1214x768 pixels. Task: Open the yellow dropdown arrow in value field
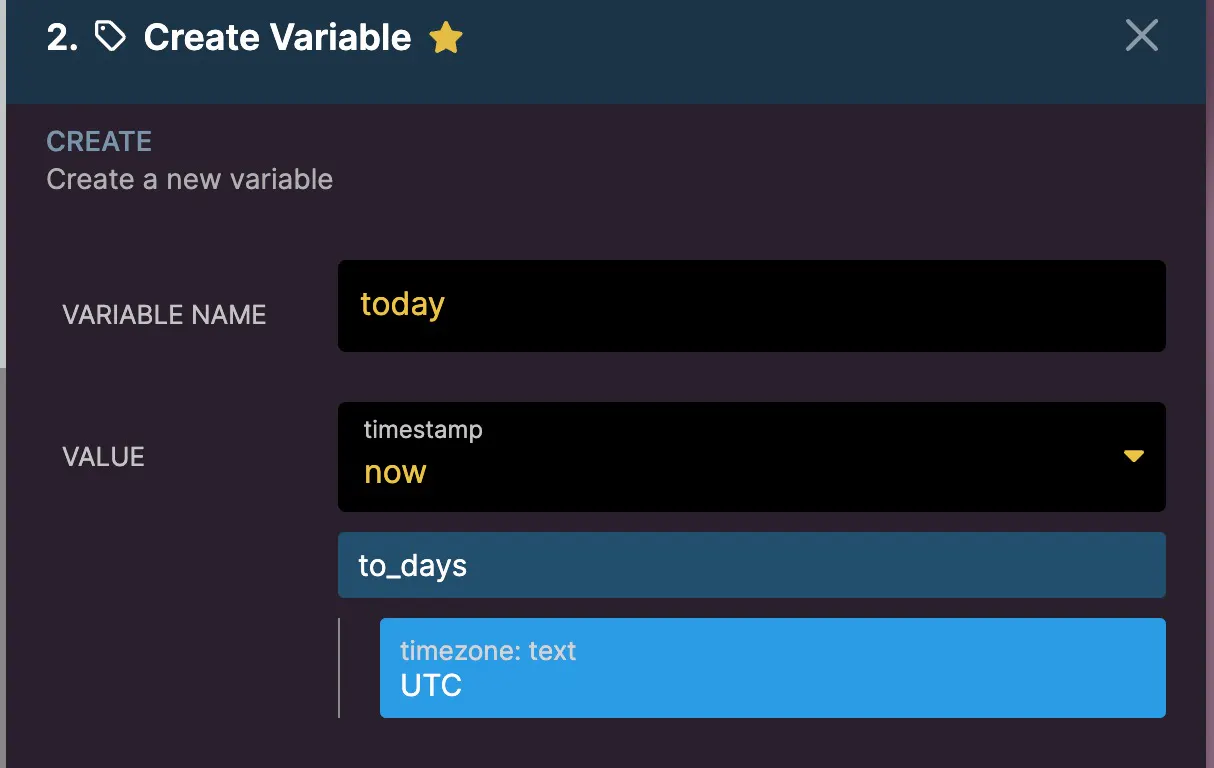click(x=1133, y=456)
